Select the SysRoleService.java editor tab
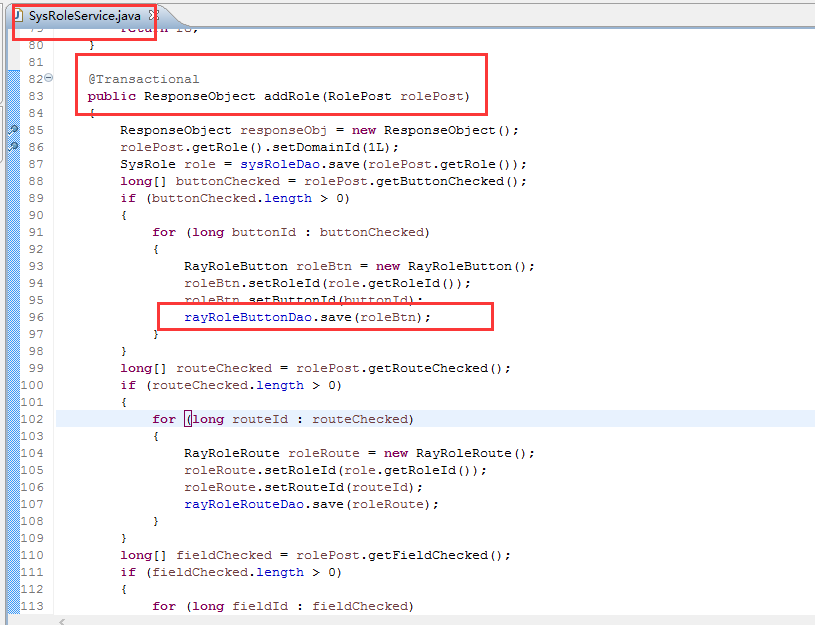The height and width of the screenshot is (625, 815). point(83,16)
